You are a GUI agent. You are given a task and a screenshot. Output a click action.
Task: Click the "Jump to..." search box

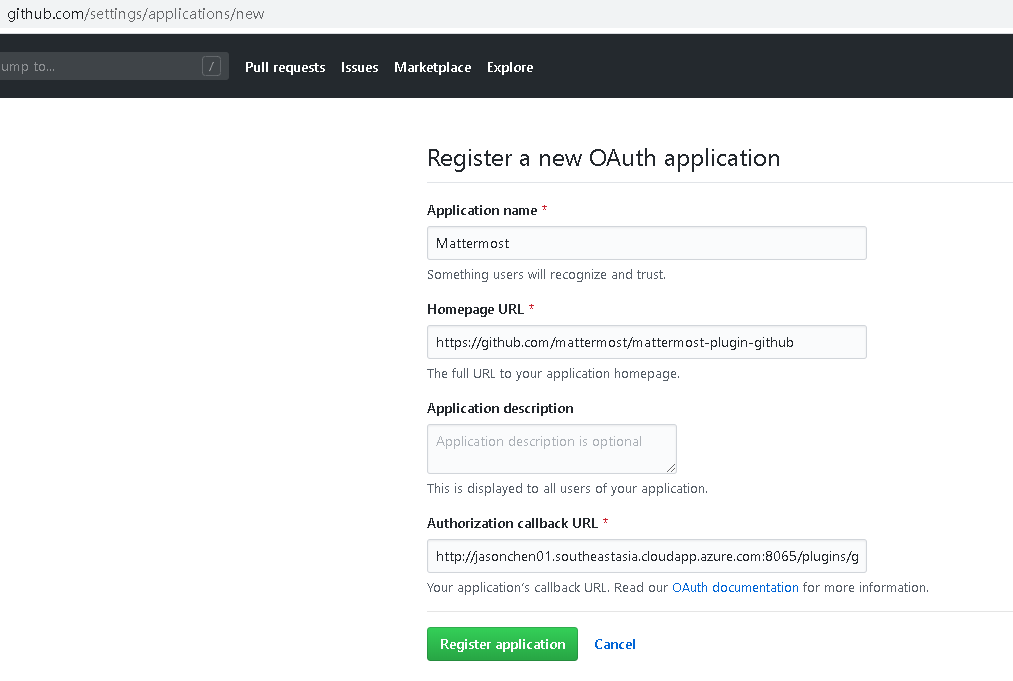(x=100, y=67)
